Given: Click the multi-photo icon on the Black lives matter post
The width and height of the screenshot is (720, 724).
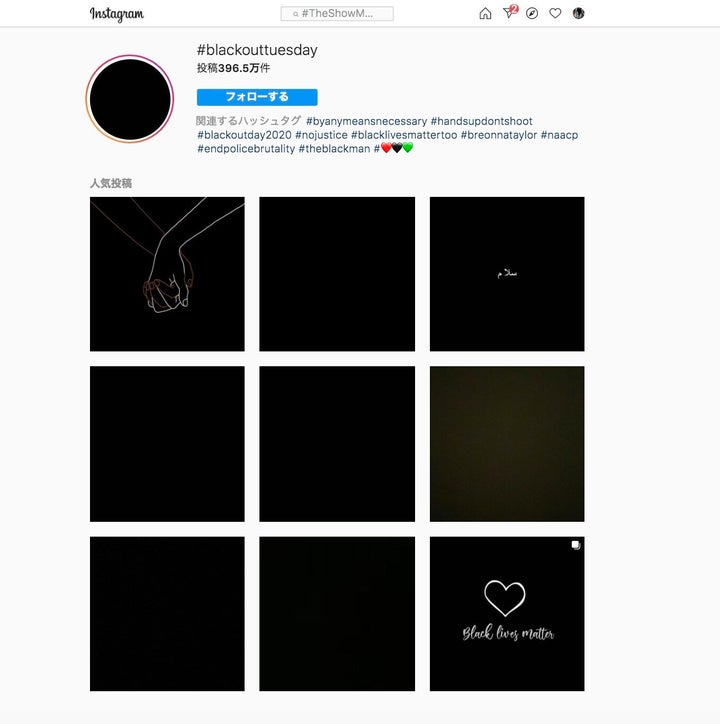Looking at the screenshot, I should [575, 545].
